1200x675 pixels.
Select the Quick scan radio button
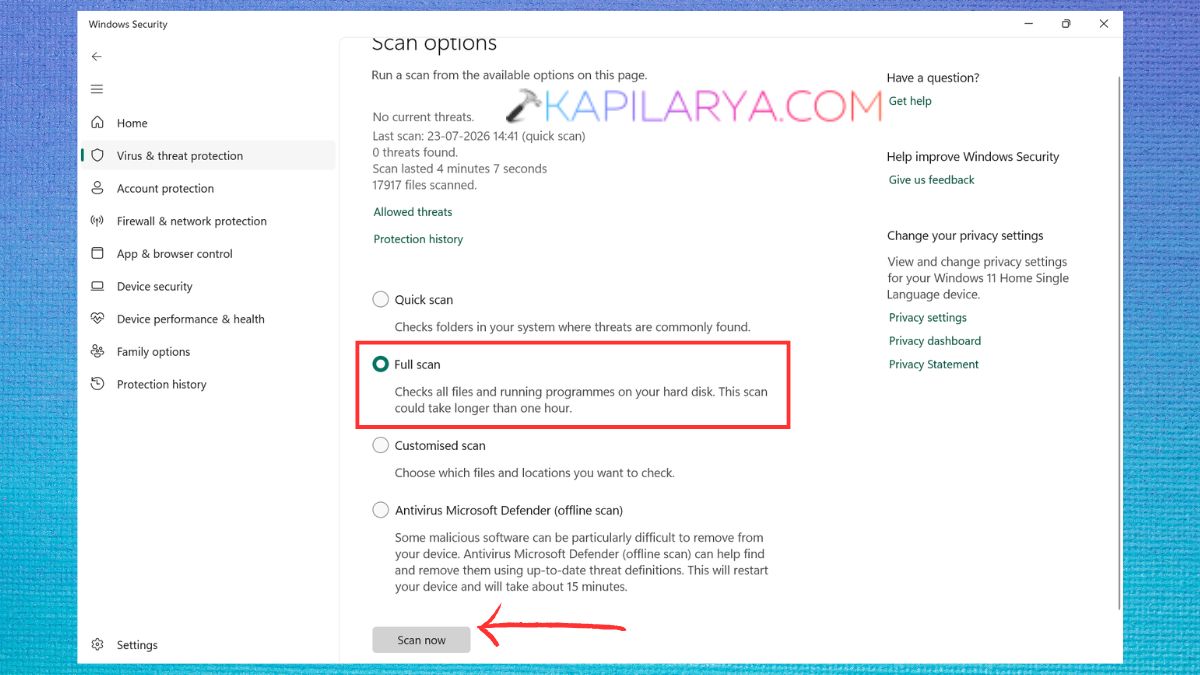[x=380, y=299]
